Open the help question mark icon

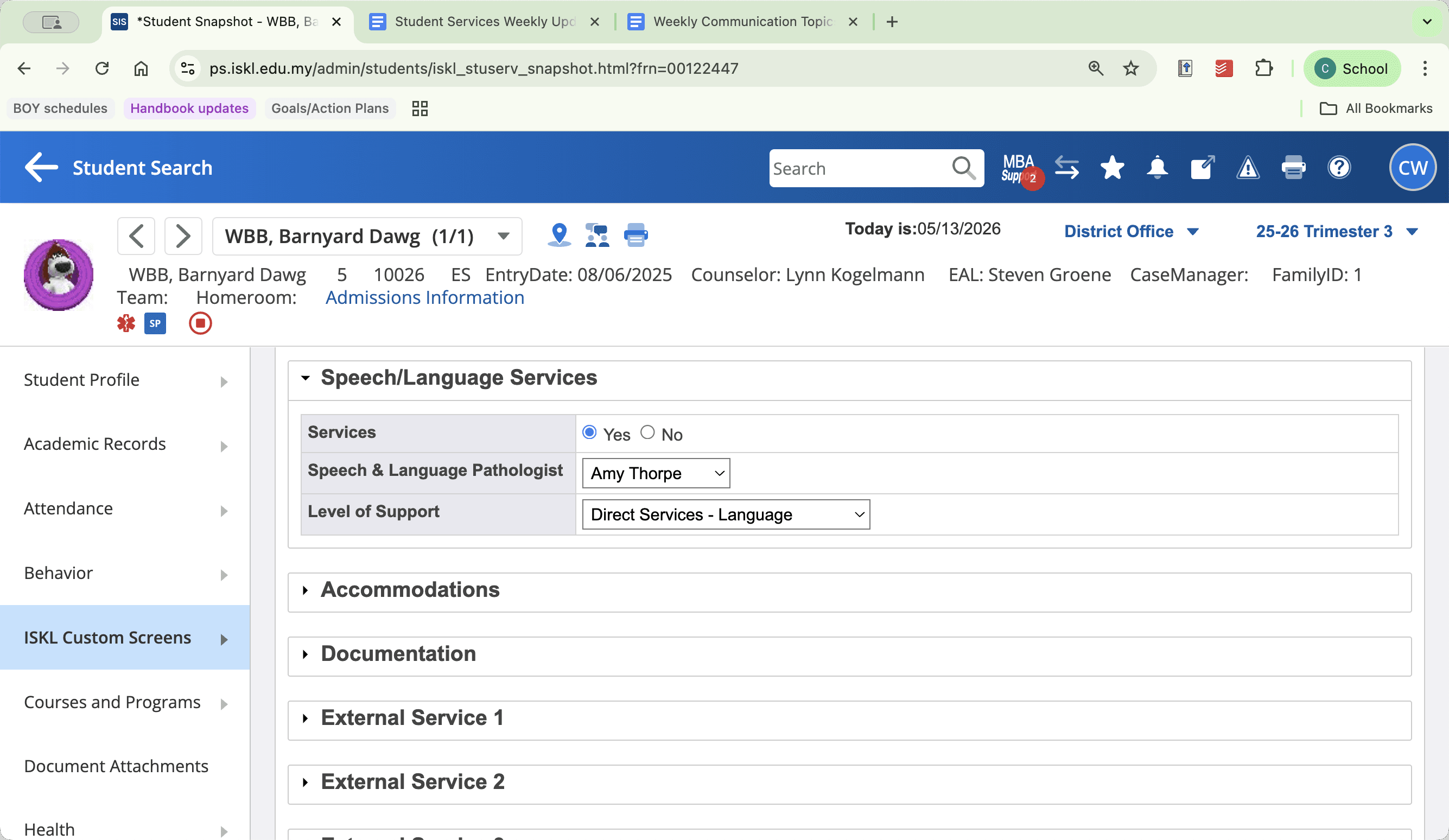pyautogui.click(x=1339, y=168)
